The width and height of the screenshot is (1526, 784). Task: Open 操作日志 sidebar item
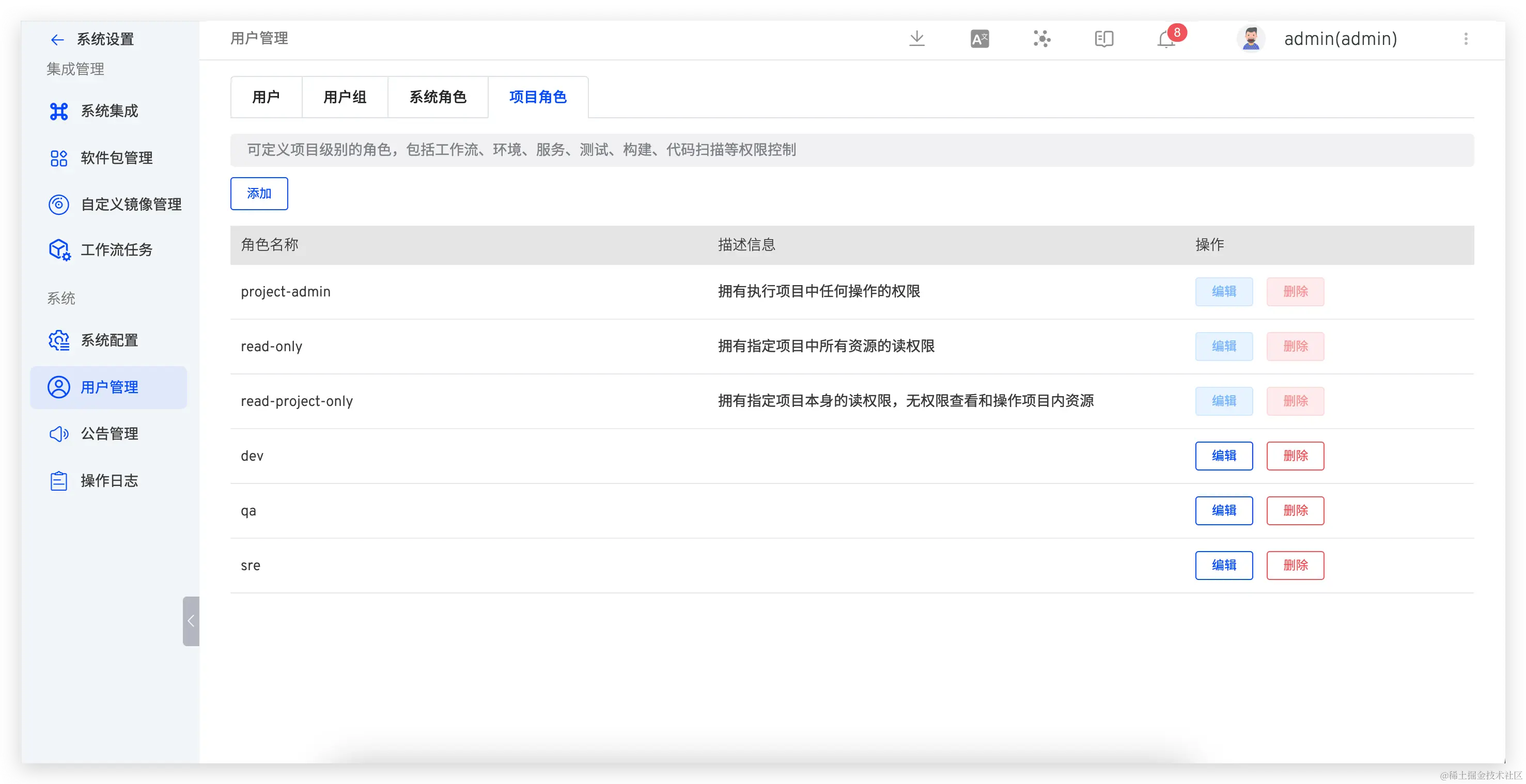(109, 480)
